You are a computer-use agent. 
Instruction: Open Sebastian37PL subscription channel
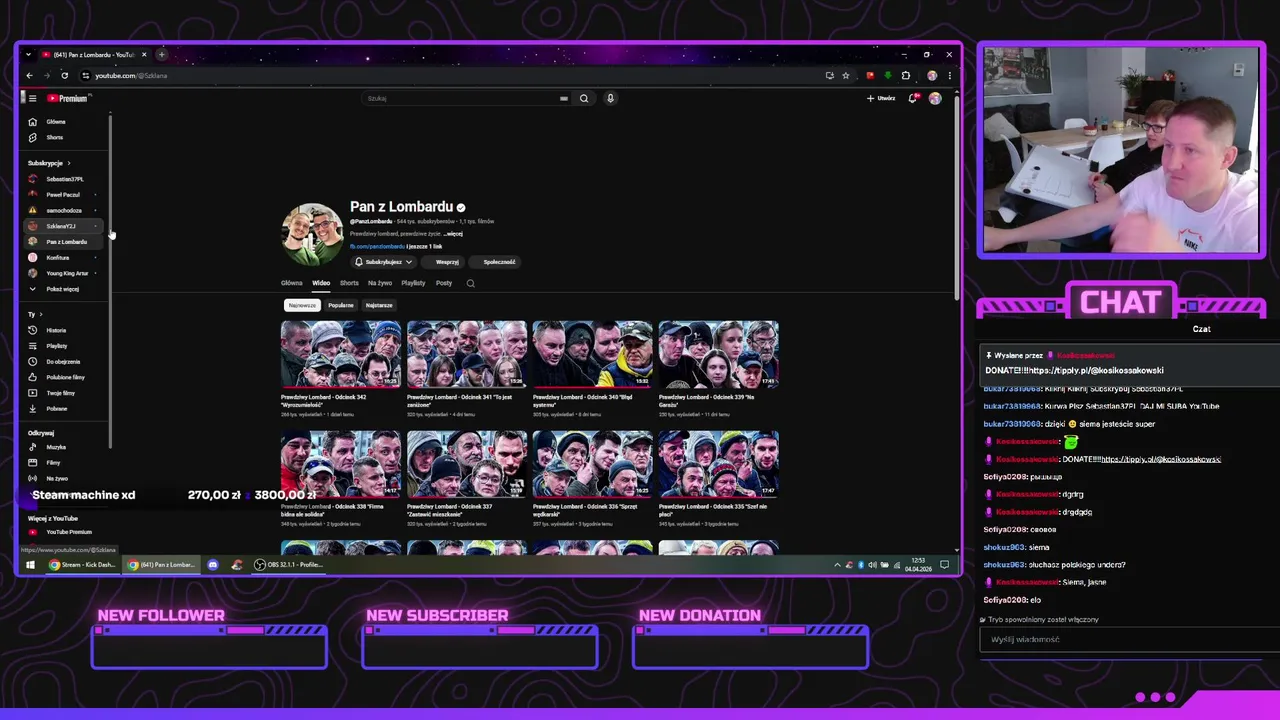click(65, 179)
